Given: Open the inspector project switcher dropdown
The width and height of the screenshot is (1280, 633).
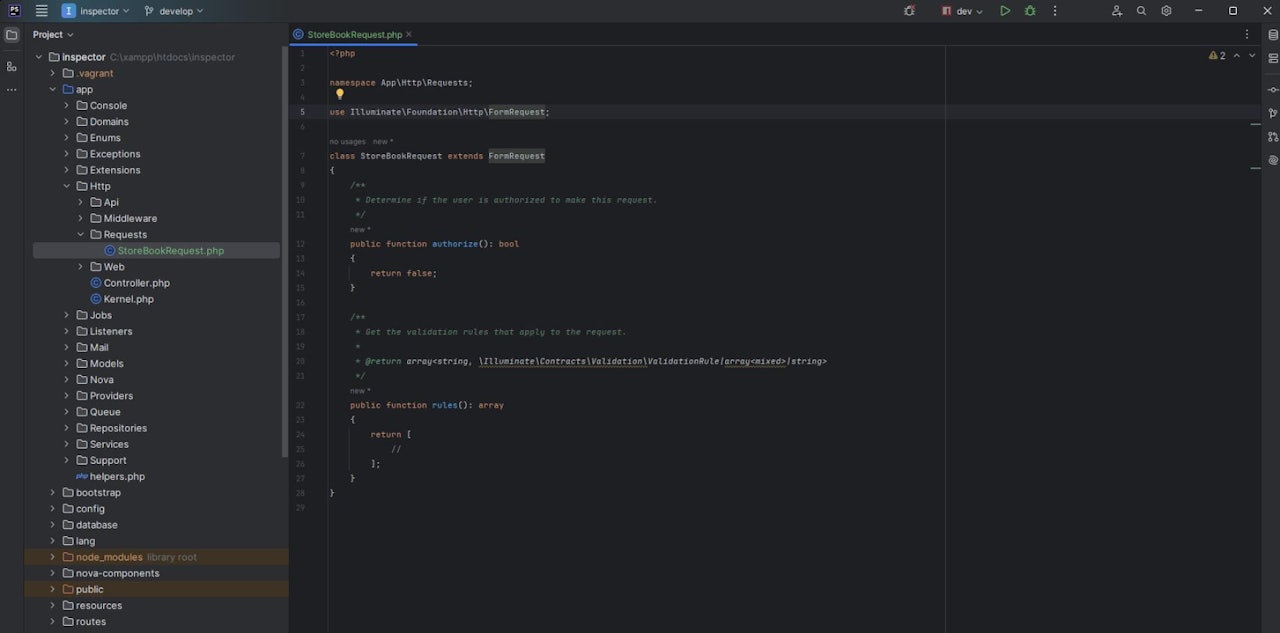Looking at the screenshot, I should click(x=98, y=10).
